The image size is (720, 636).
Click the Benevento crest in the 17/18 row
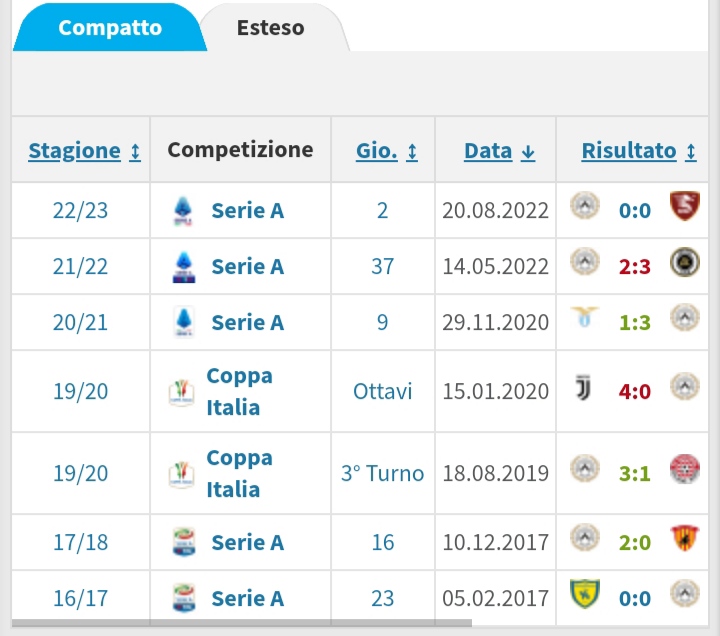pyautogui.click(x=685, y=541)
